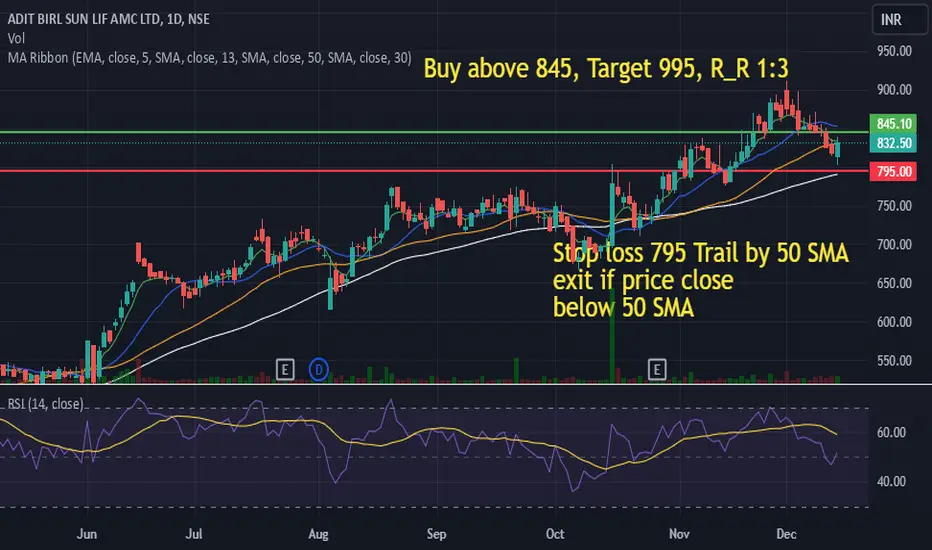Click the 750.00 price axis label

click(x=894, y=206)
